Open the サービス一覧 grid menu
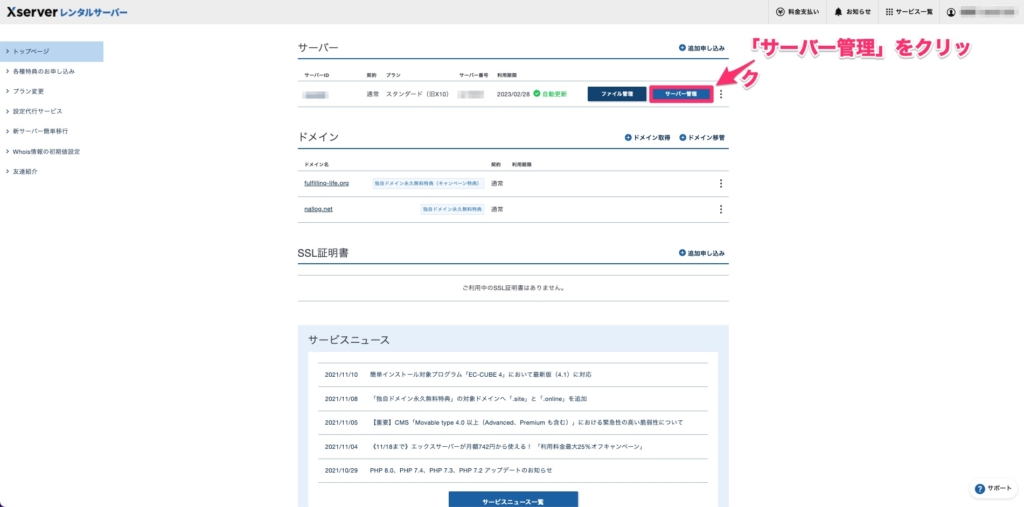Screen dimensions: 1024x507 click(890, 12)
